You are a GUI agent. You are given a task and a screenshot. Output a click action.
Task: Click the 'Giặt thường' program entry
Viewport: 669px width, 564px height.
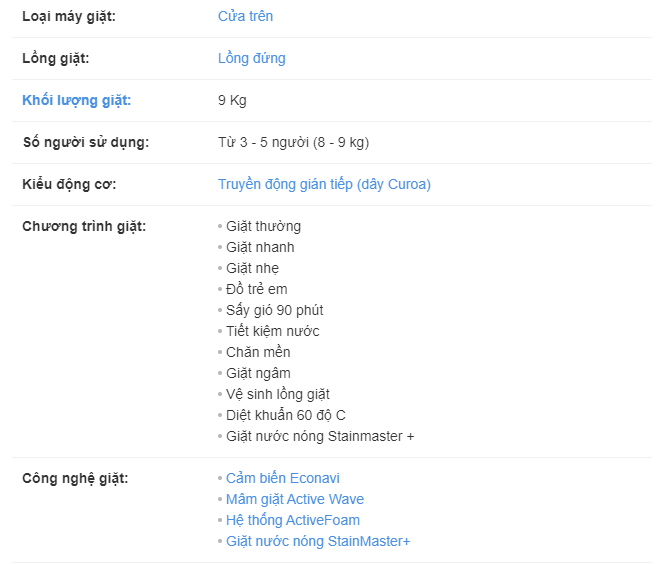click(263, 226)
